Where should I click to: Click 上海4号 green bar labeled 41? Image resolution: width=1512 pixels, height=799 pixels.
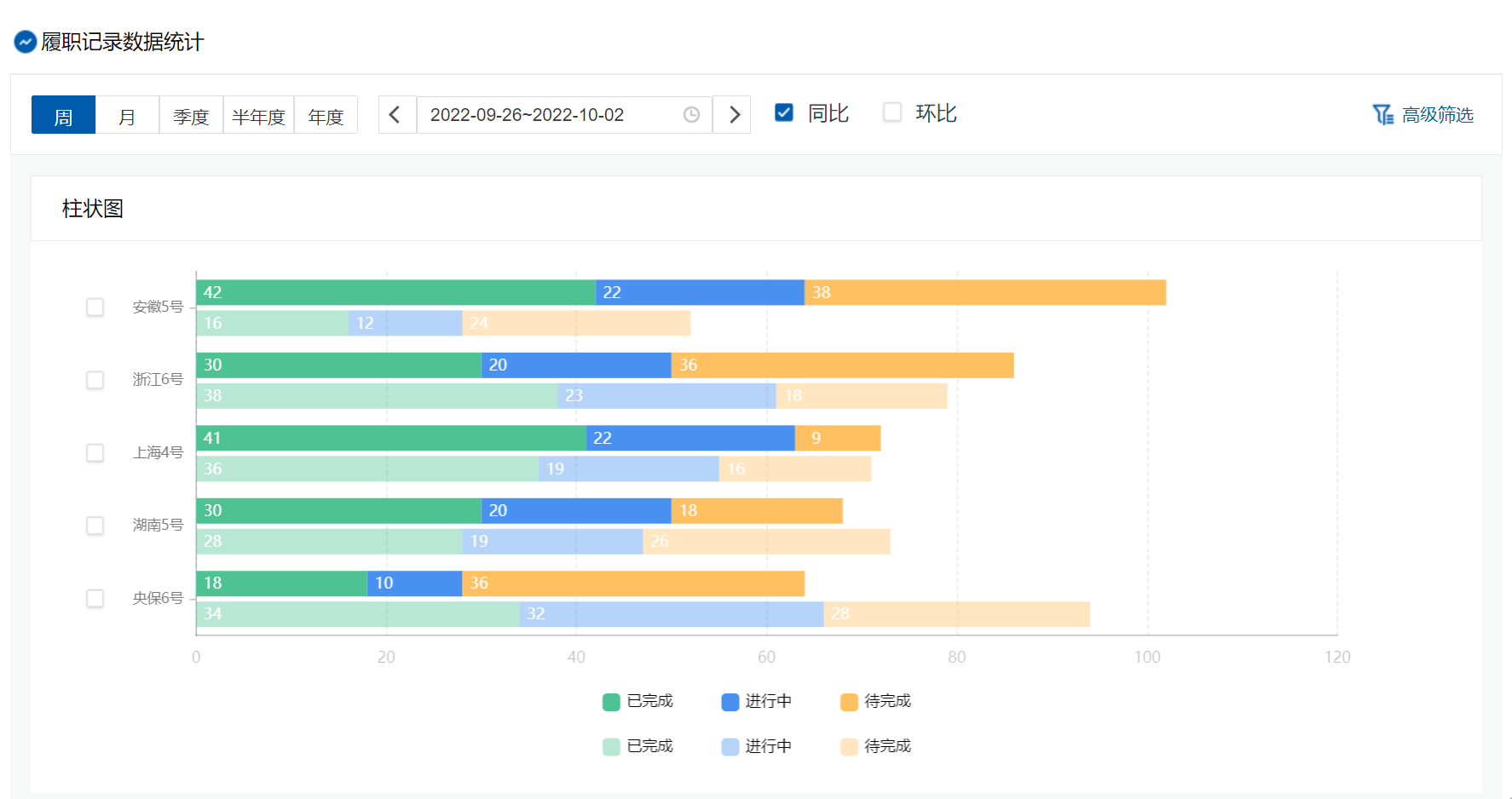click(x=391, y=438)
